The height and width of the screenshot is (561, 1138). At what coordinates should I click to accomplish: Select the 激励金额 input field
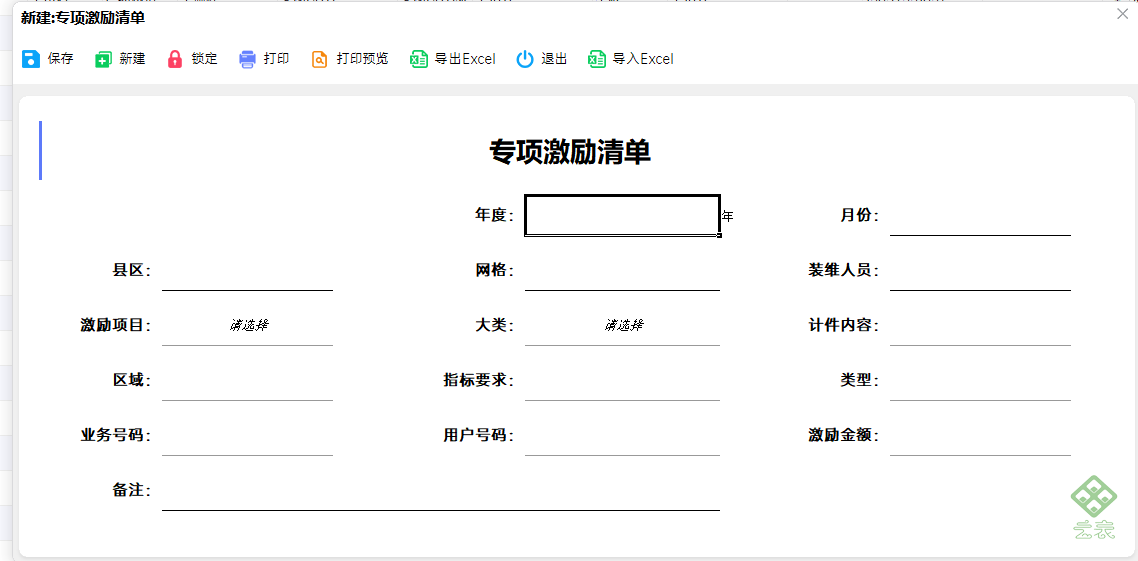(981, 435)
